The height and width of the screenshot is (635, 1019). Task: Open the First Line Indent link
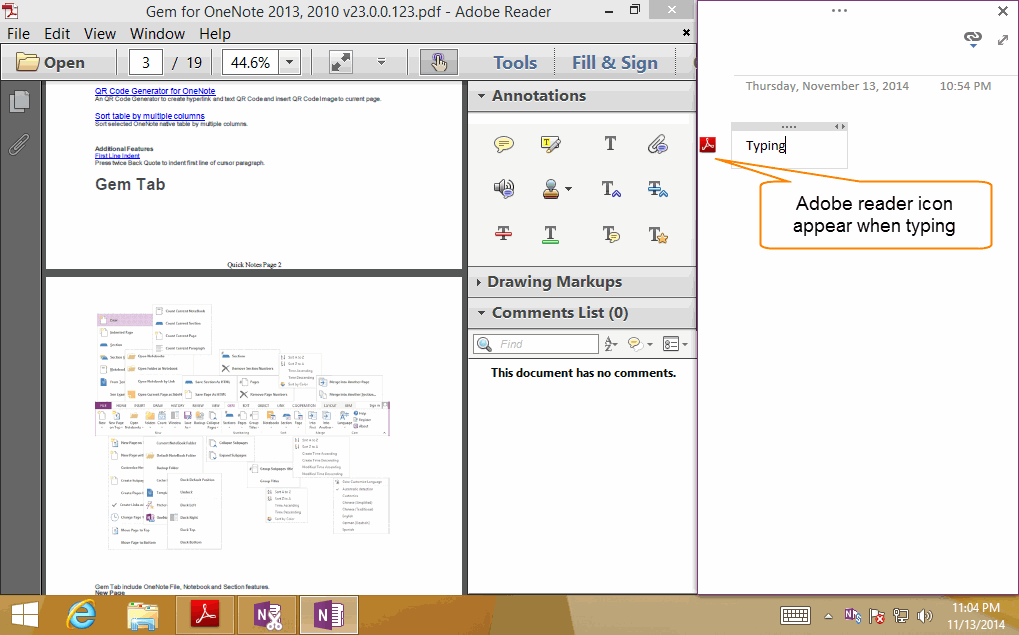coord(117,155)
